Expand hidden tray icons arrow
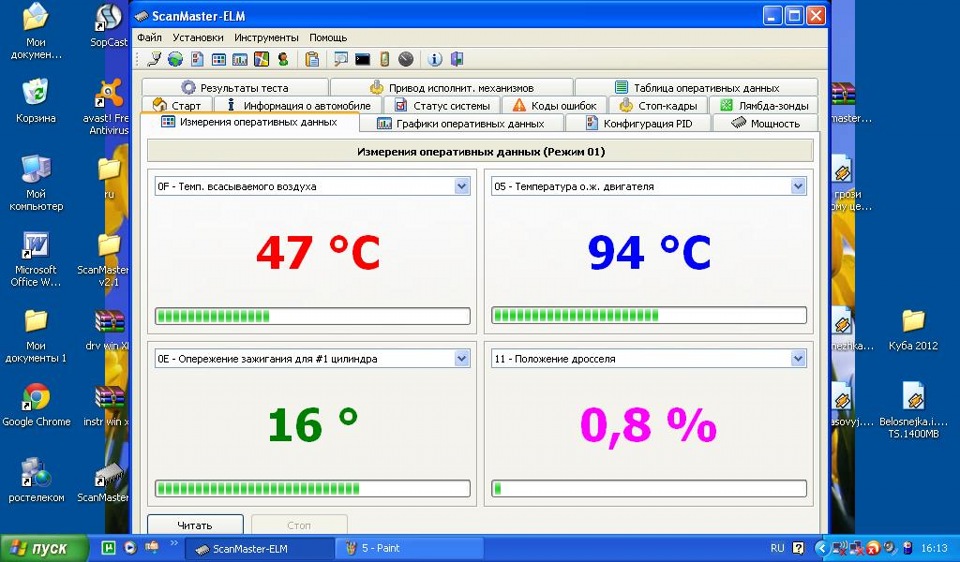The width and height of the screenshot is (960, 562). [822, 548]
